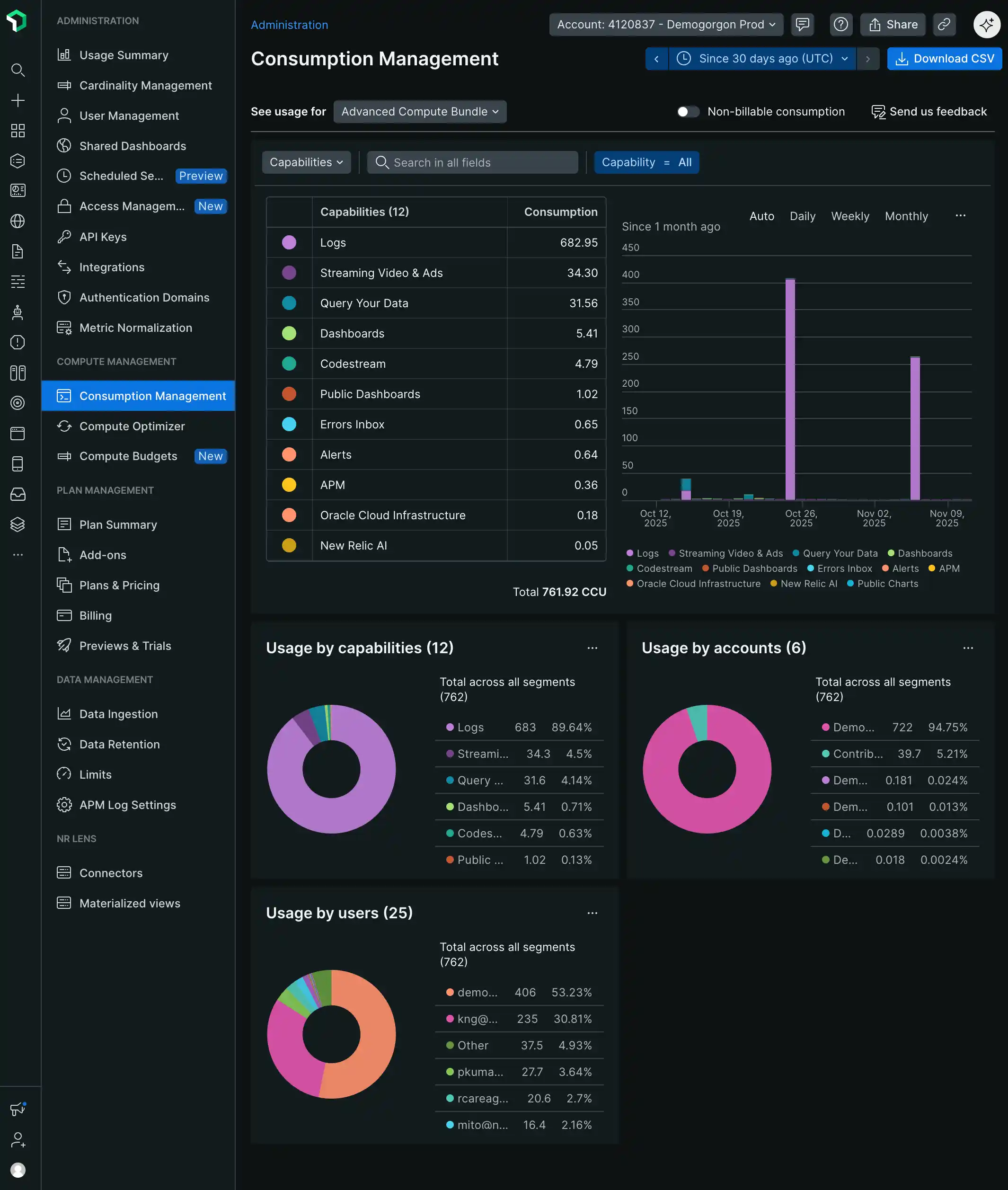This screenshot has height=1190, width=1008.
Task: Open the globe browser-monitoring icon in the rail
Action: 18,221
